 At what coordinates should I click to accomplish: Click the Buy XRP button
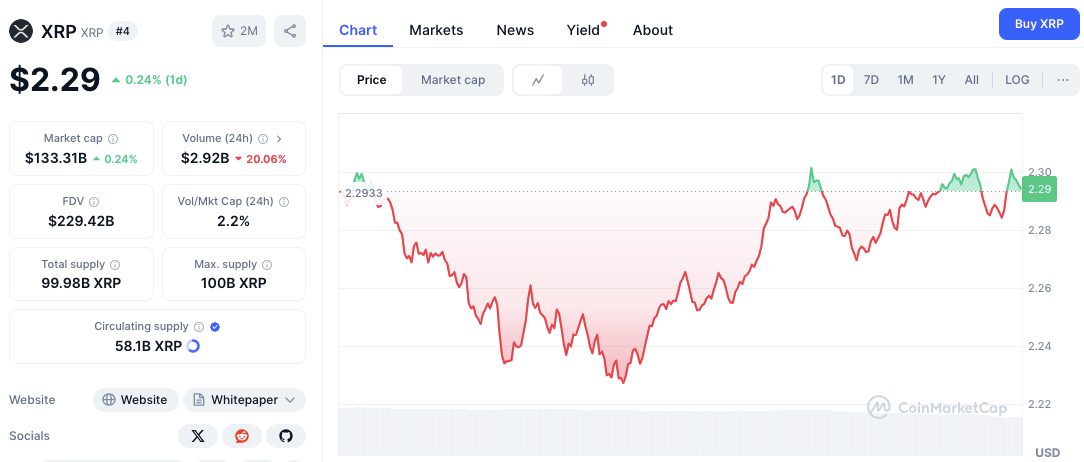pyautogui.click(x=1039, y=24)
